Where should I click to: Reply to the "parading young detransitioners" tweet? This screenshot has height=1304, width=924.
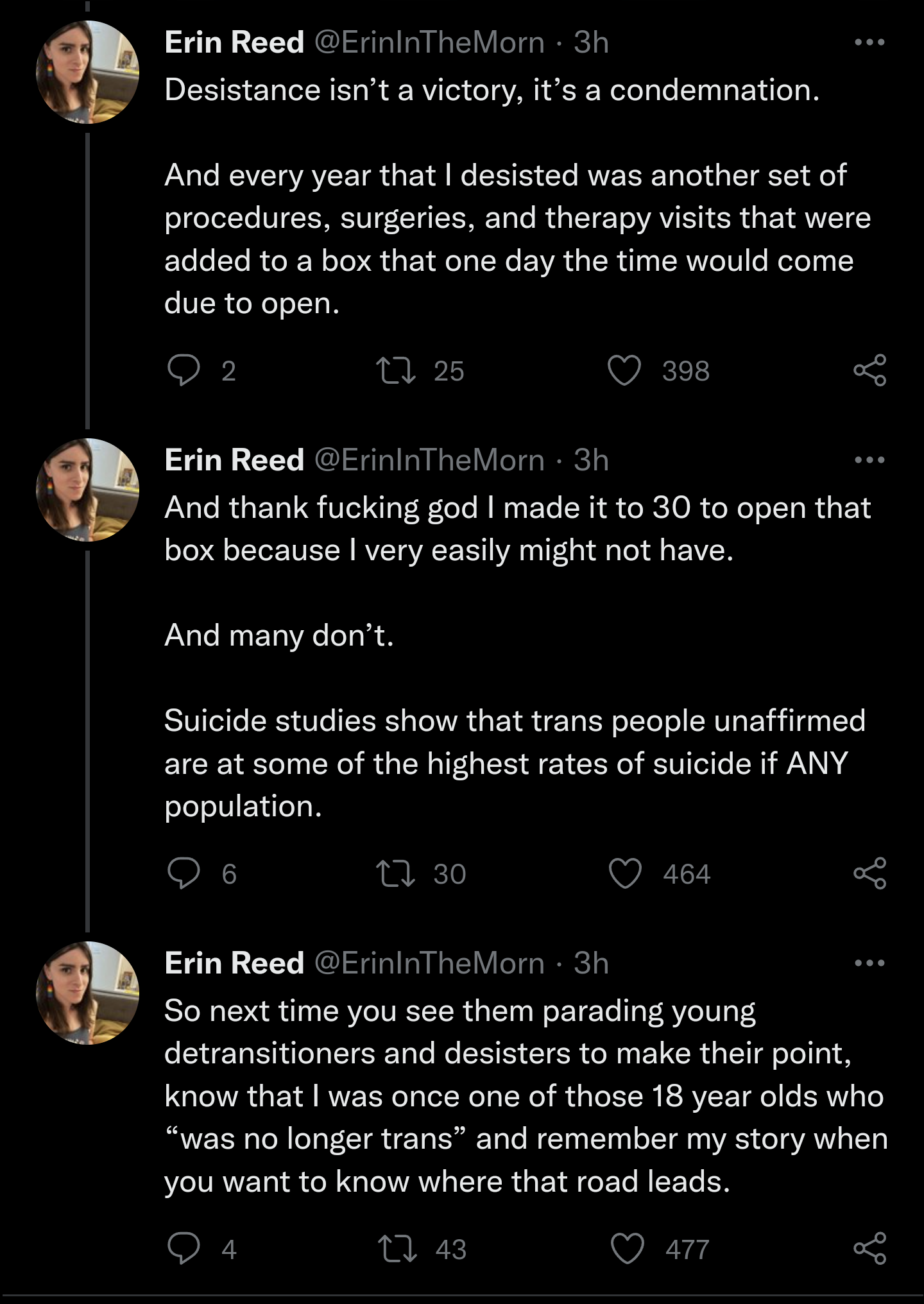[x=184, y=1248]
